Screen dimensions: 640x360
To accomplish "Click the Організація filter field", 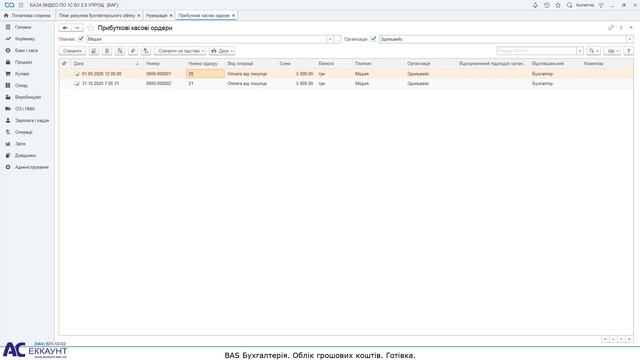I will [x=503, y=39].
